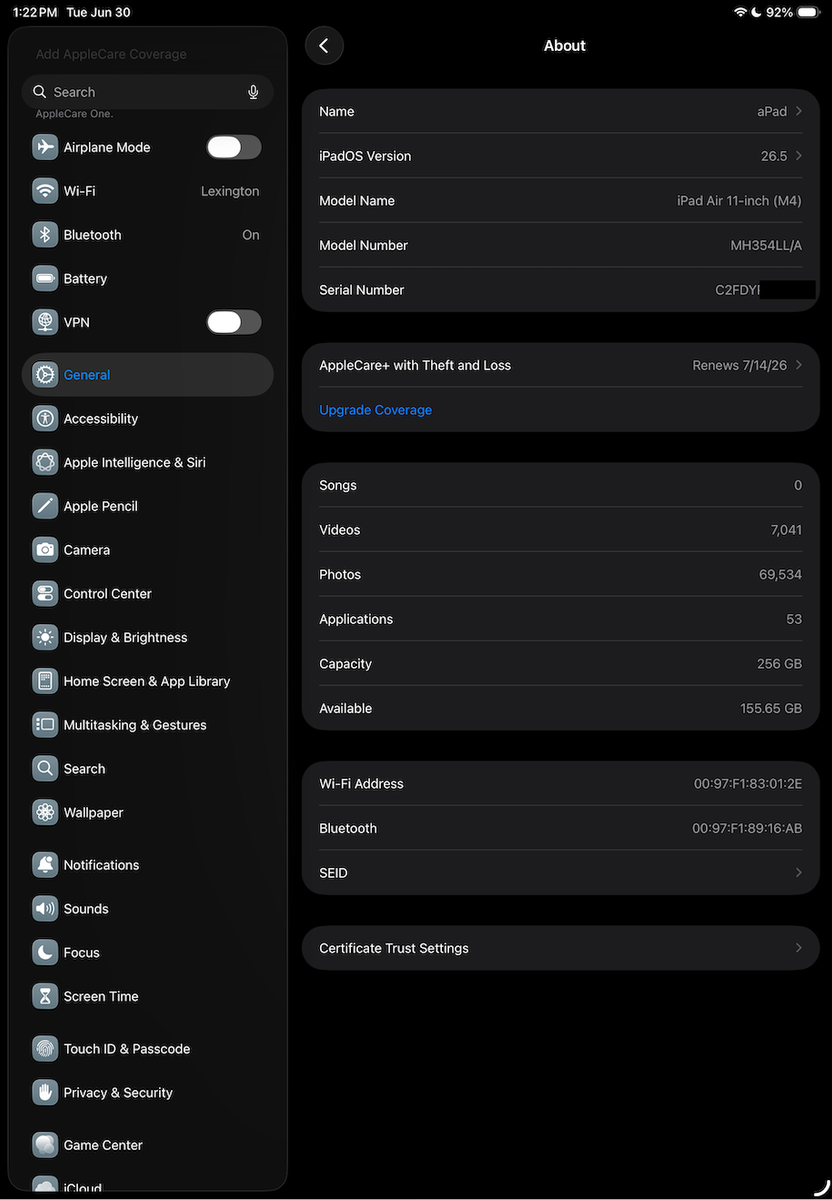Select Wallpaper from settings list
Viewport: 832px width, 1200px height.
tap(147, 813)
